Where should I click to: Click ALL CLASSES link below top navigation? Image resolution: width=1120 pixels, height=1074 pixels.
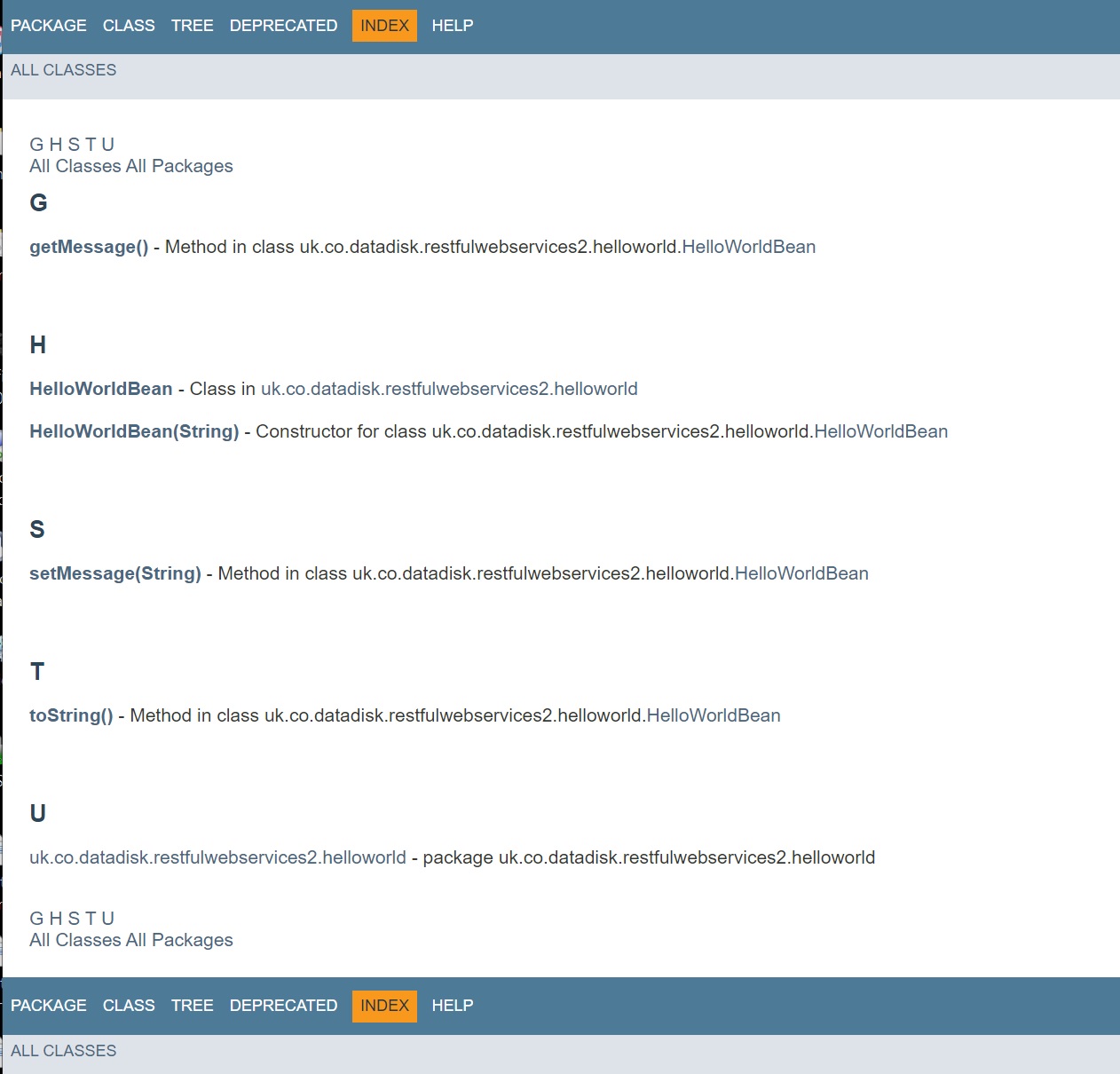point(63,70)
